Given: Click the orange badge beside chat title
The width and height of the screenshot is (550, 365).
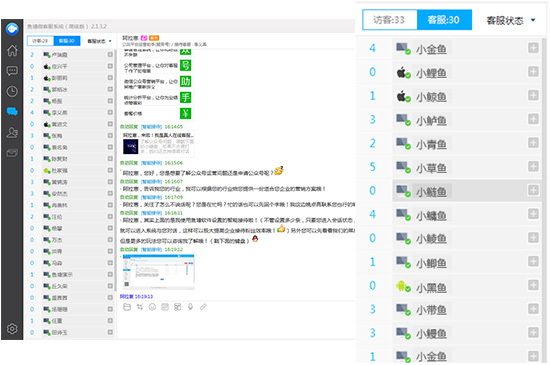Looking at the screenshot, I should (x=154, y=38).
